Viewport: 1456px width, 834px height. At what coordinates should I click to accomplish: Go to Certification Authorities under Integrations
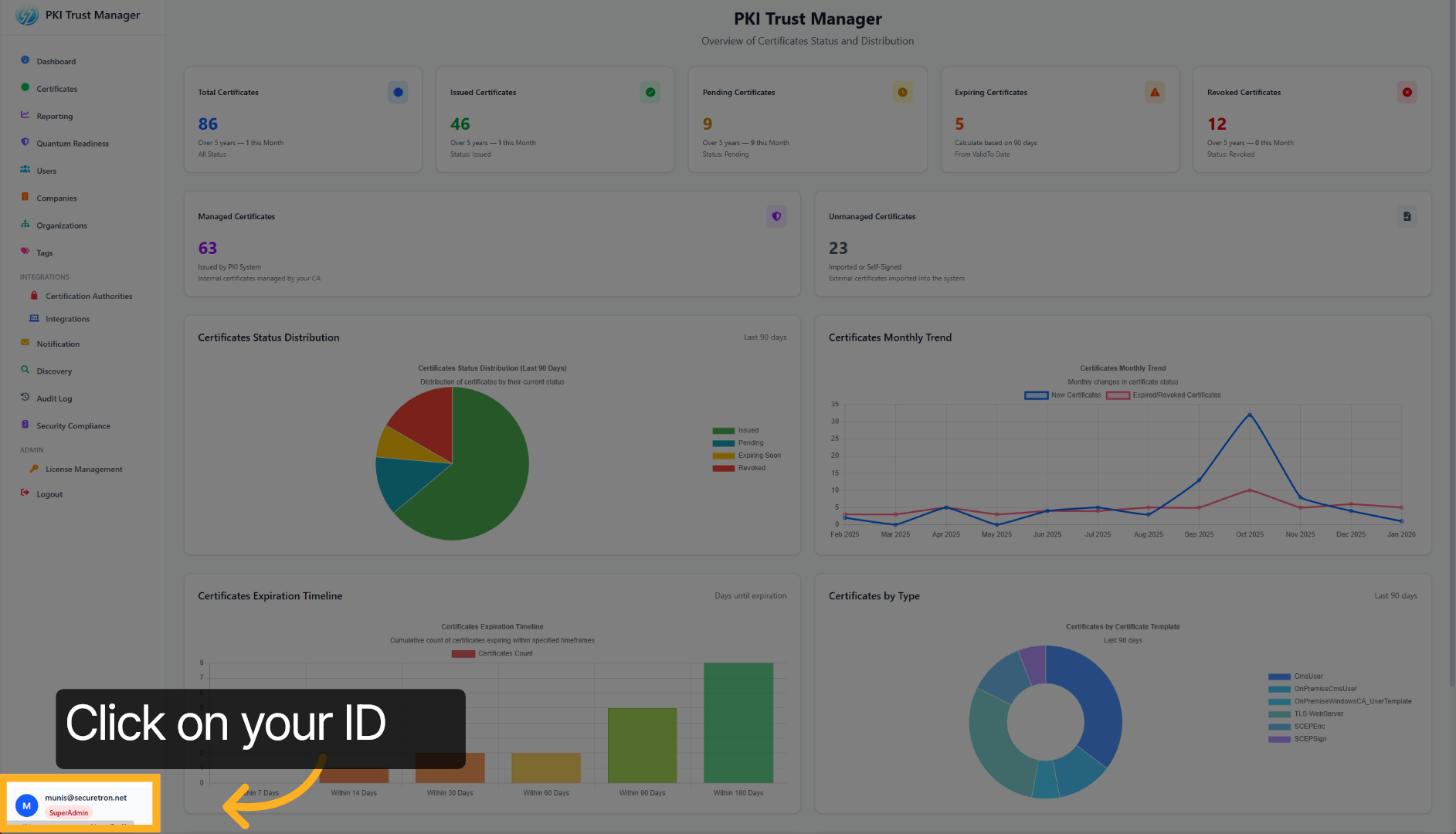point(89,297)
